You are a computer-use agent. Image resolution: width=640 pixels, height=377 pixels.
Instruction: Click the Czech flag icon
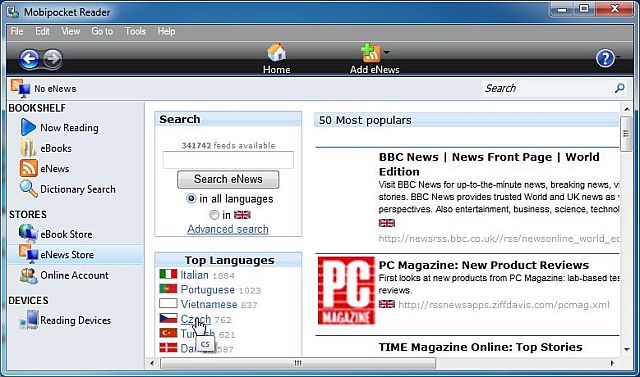168,318
